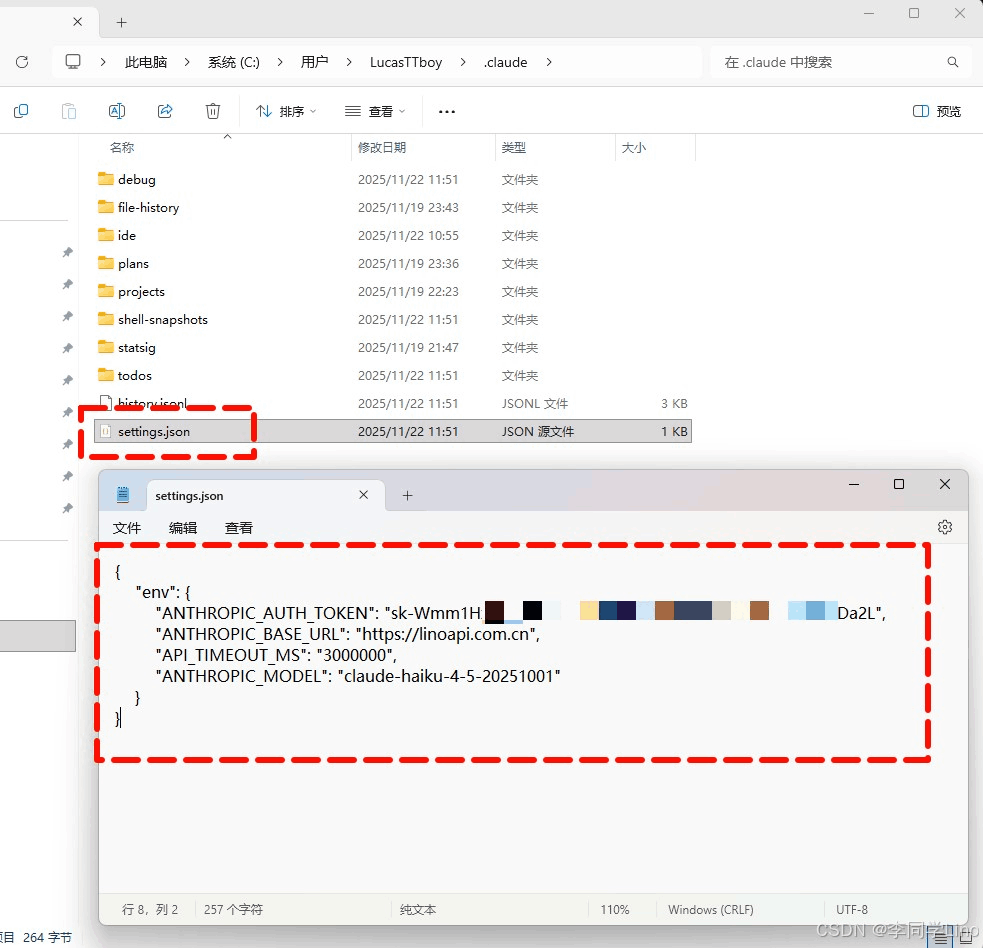This screenshot has width=983, height=948.
Task: Click the refresh icon in Explorer
Action: click(x=22, y=62)
